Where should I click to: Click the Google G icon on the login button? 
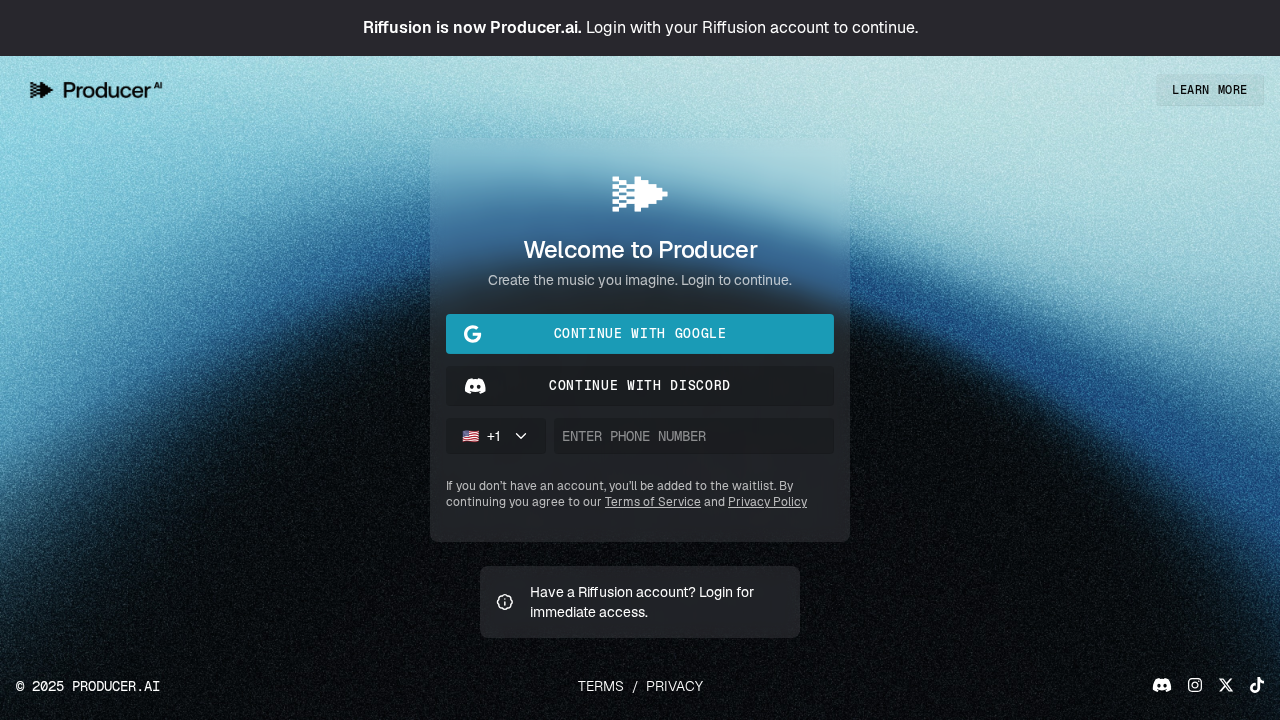(x=473, y=334)
